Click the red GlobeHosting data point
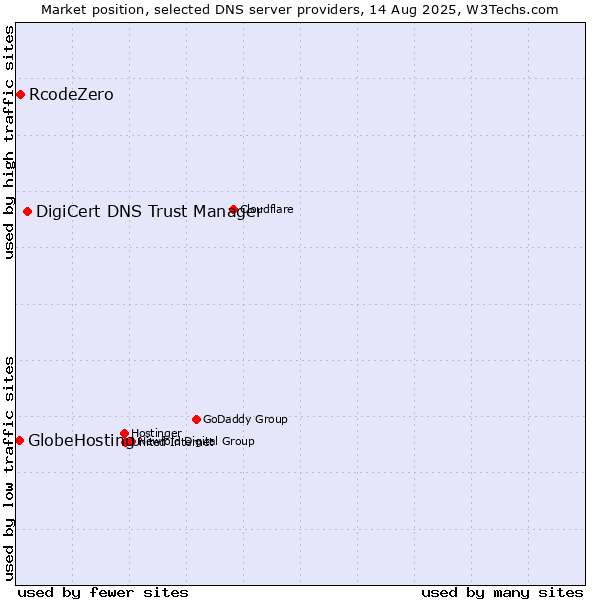 click(20, 440)
